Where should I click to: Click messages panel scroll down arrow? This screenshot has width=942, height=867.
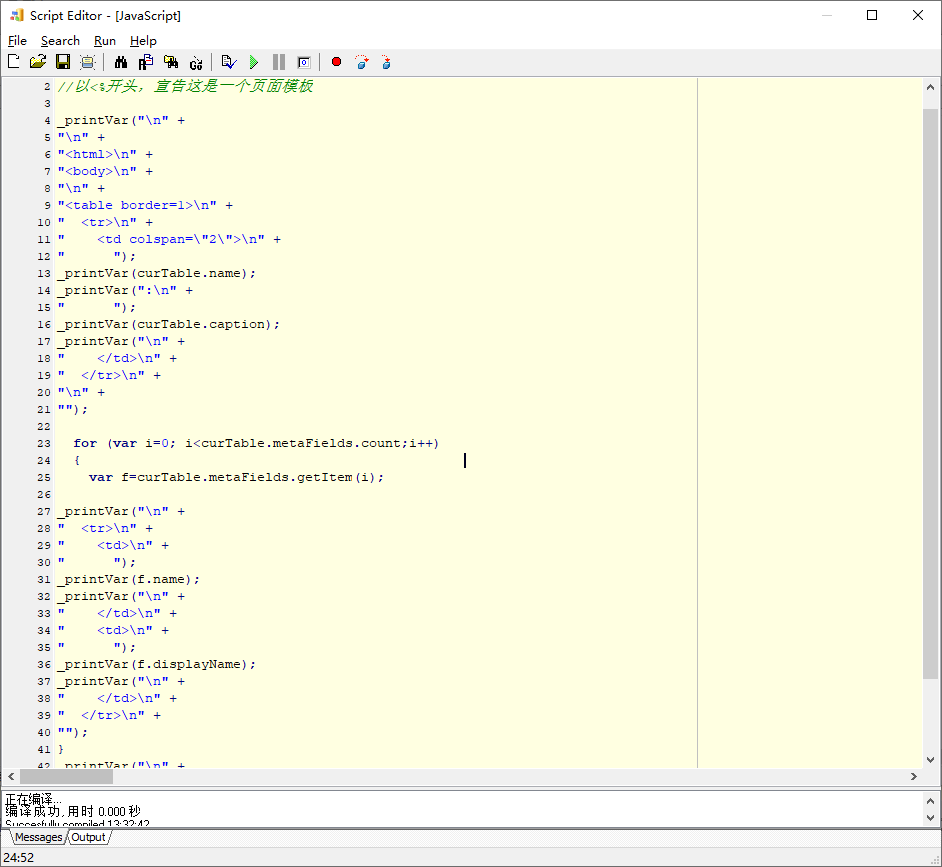coord(930,818)
